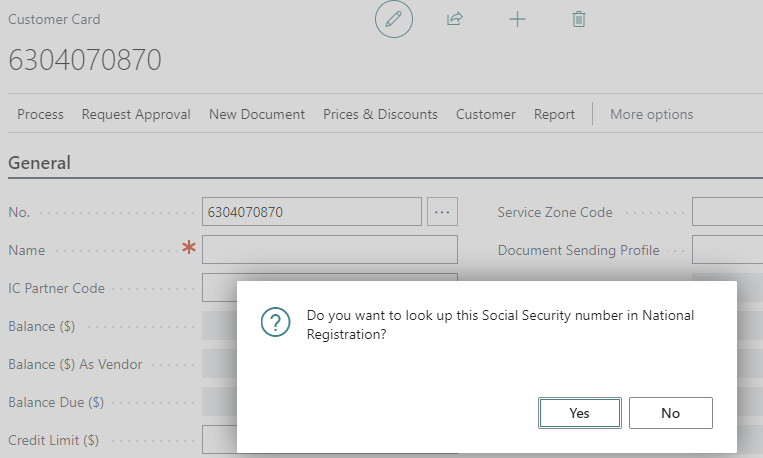Decline lookup with No button
The height and width of the screenshot is (458, 763).
click(x=671, y=413)
